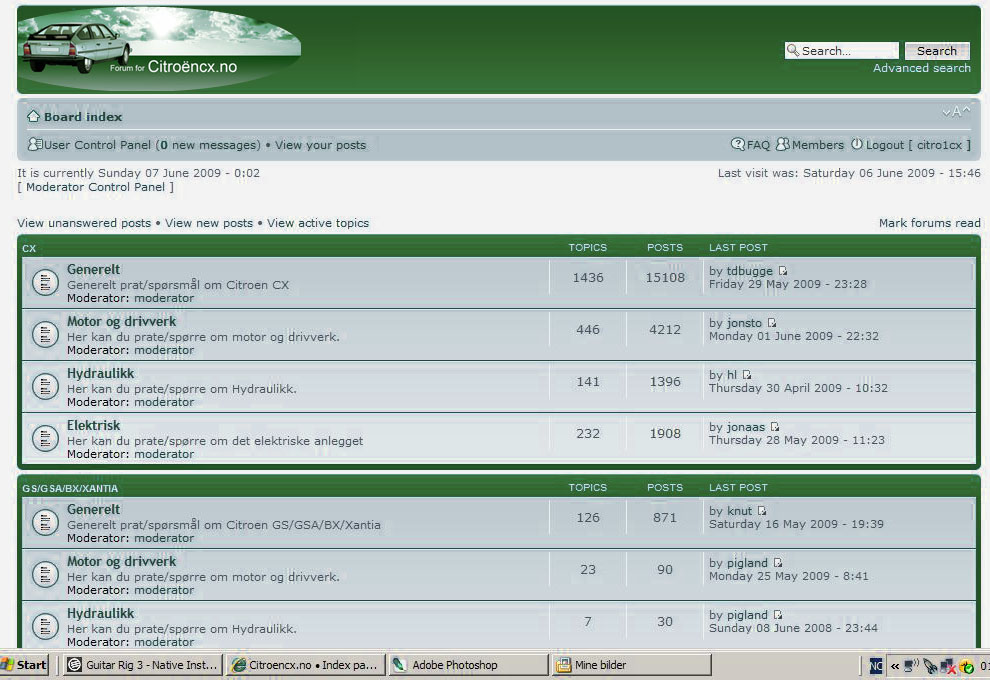The image size is (990, 680).
Task: Click the GS/GSA/BX/Xantia Generelt forum icon
Action: tap(45, 522)
